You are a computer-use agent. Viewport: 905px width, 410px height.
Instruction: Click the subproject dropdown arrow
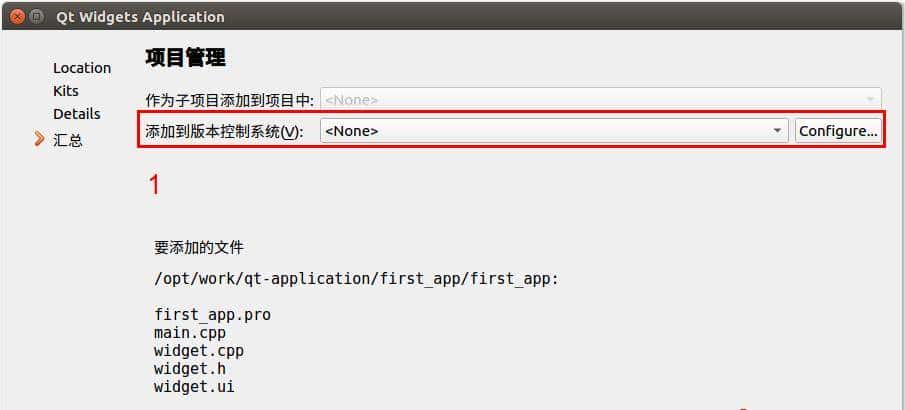click(869, 100)
